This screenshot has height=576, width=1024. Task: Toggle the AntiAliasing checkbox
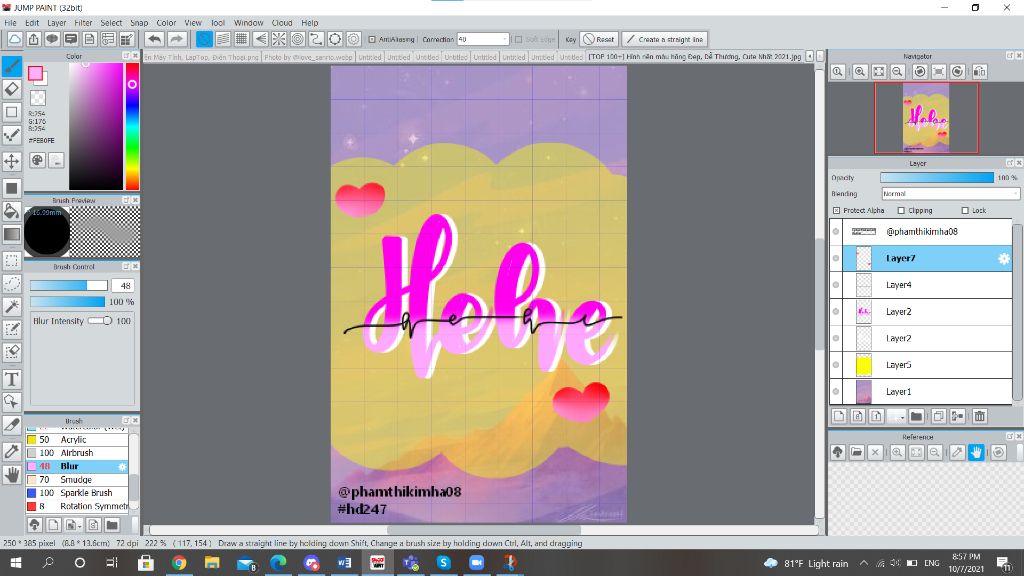coord(372,39)
